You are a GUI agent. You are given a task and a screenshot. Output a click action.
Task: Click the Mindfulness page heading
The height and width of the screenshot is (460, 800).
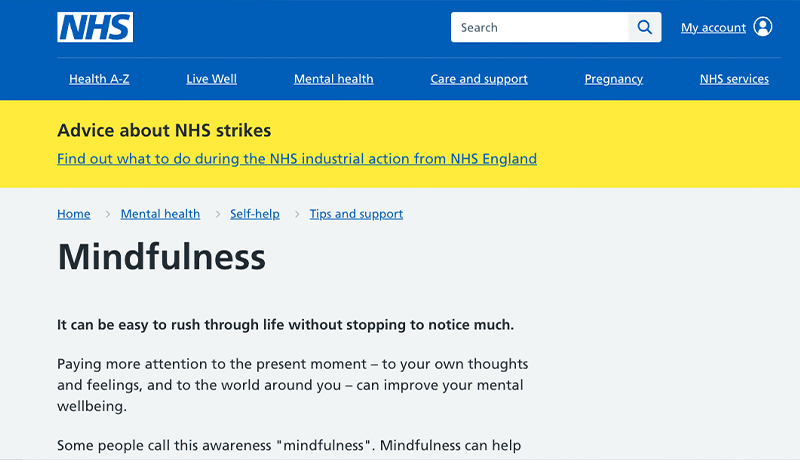click(161, 257)
